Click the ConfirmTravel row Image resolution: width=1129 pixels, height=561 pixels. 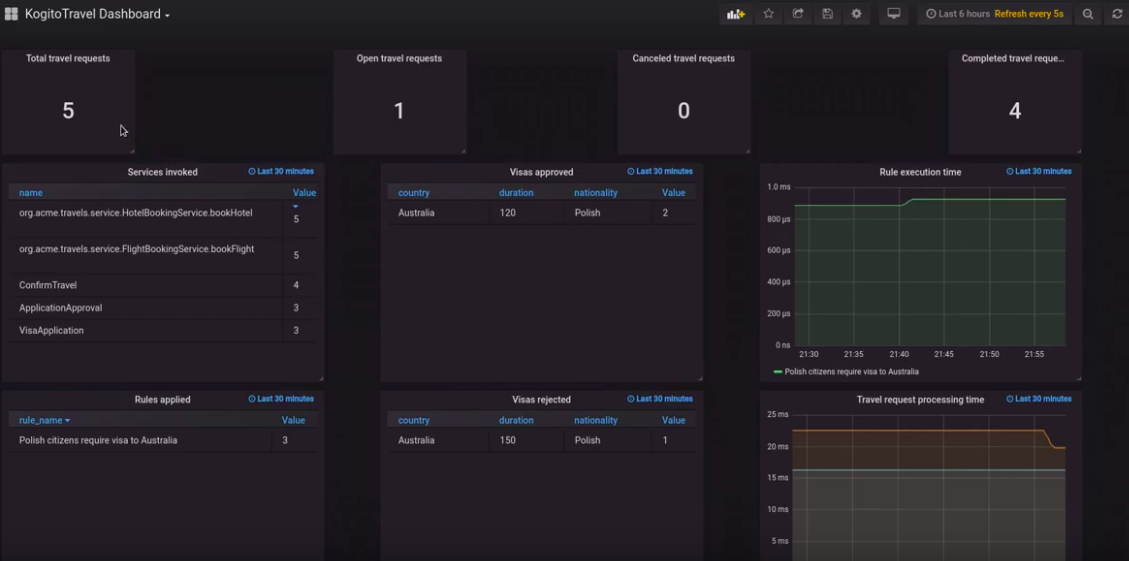click(163, 285)
